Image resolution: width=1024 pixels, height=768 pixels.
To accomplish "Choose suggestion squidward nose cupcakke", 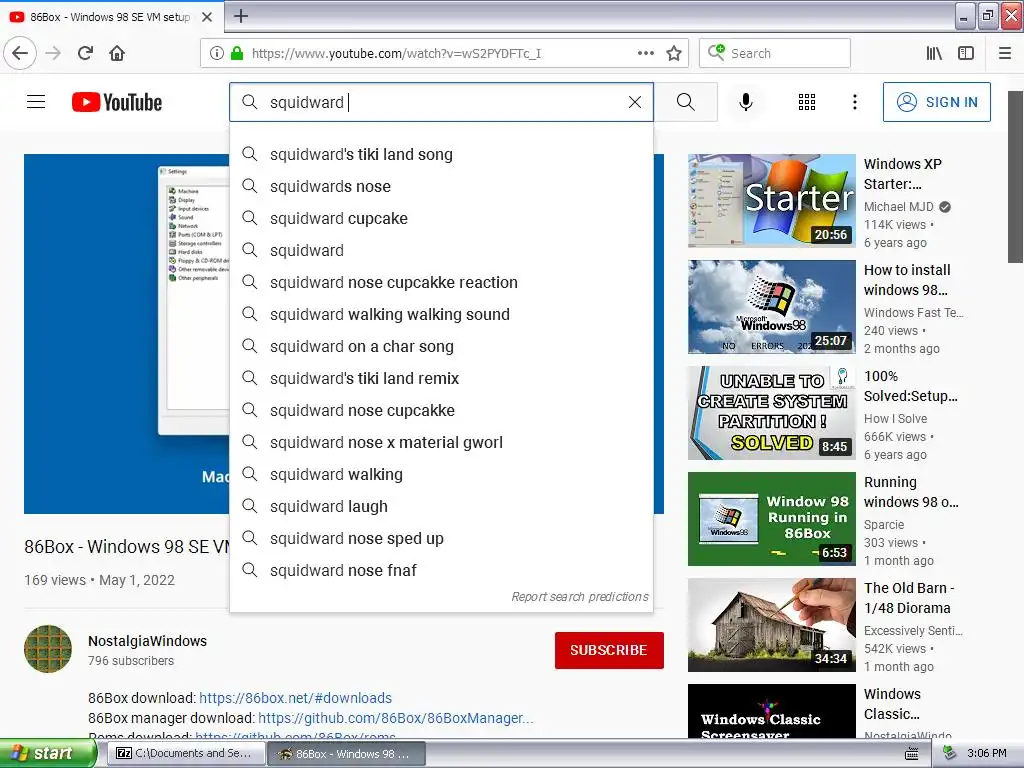I will 441,410.
